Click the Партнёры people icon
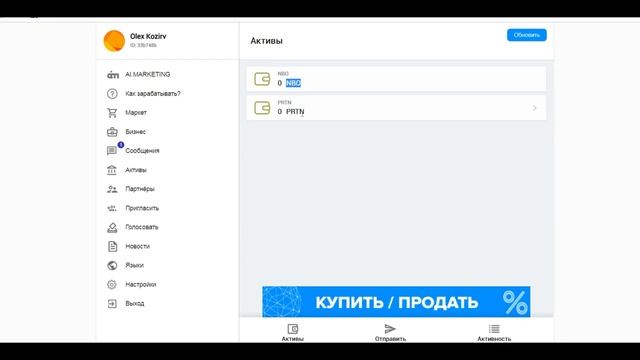Image resolution: width=640 pixels, height=360 pixels. [x=112, y=189]
